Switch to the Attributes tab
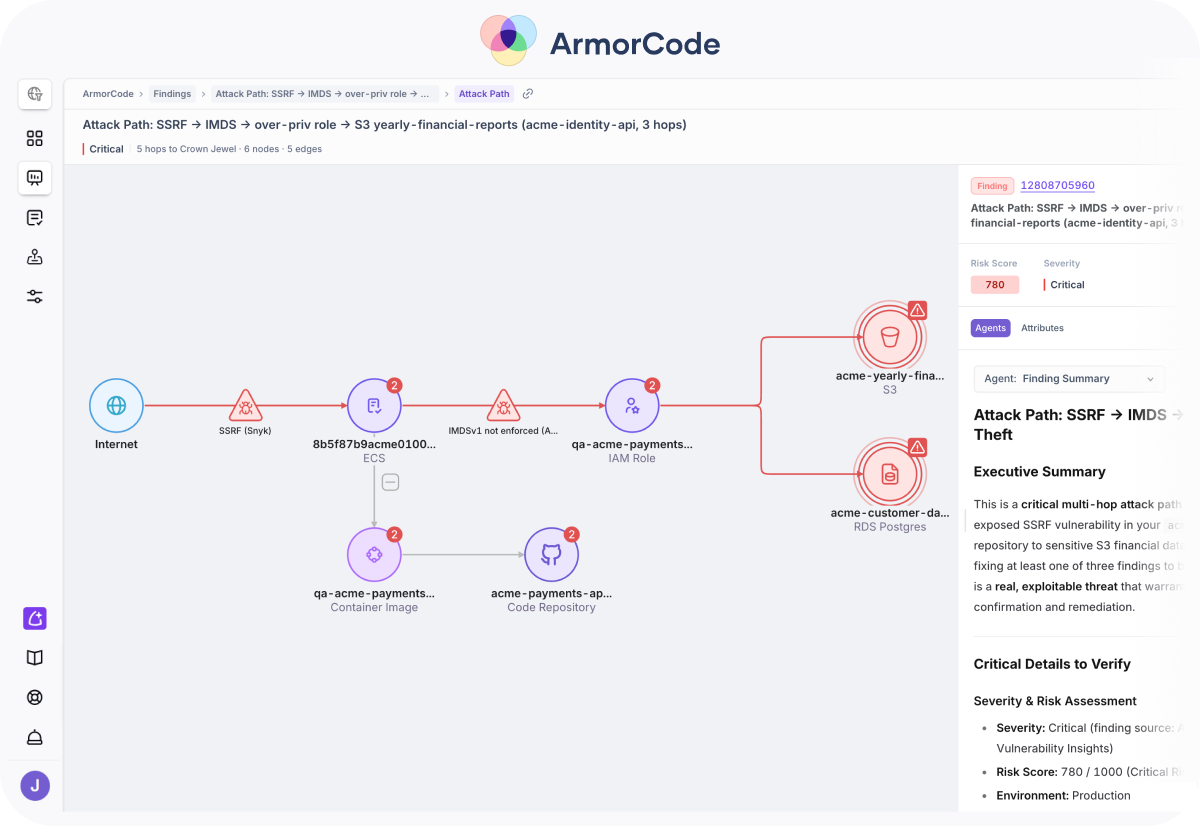 tap(1042, 328)
